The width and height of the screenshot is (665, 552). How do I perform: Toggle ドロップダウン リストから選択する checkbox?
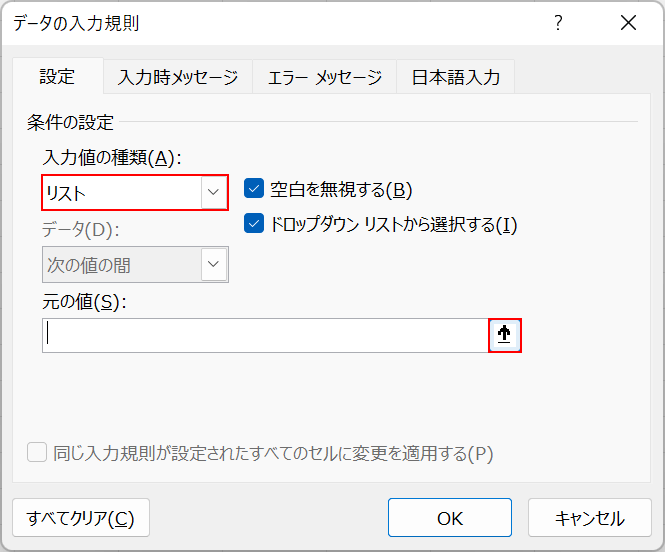pos(254,224)
